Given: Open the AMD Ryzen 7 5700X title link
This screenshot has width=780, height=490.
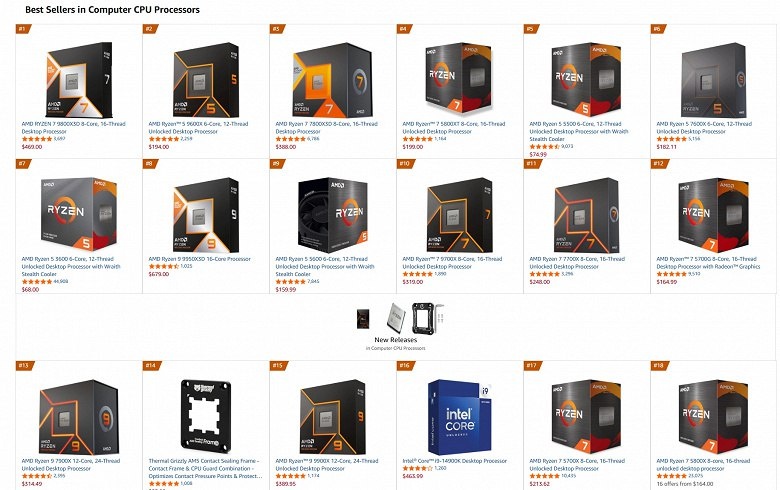Looking at the screenshot, I should [577, 465].
